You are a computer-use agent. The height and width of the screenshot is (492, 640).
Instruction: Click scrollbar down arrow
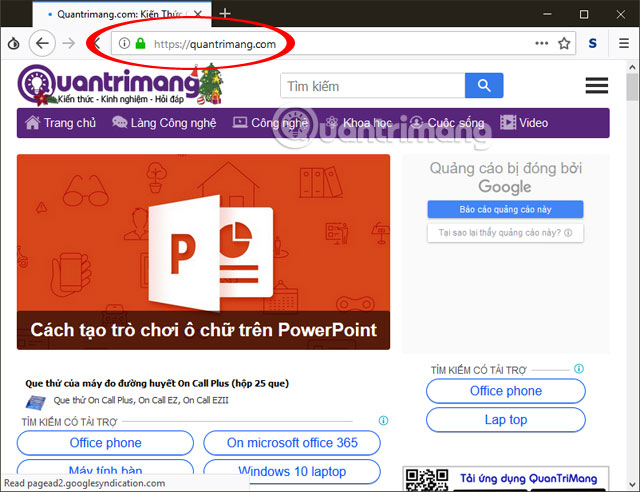(x=632, y=485)
